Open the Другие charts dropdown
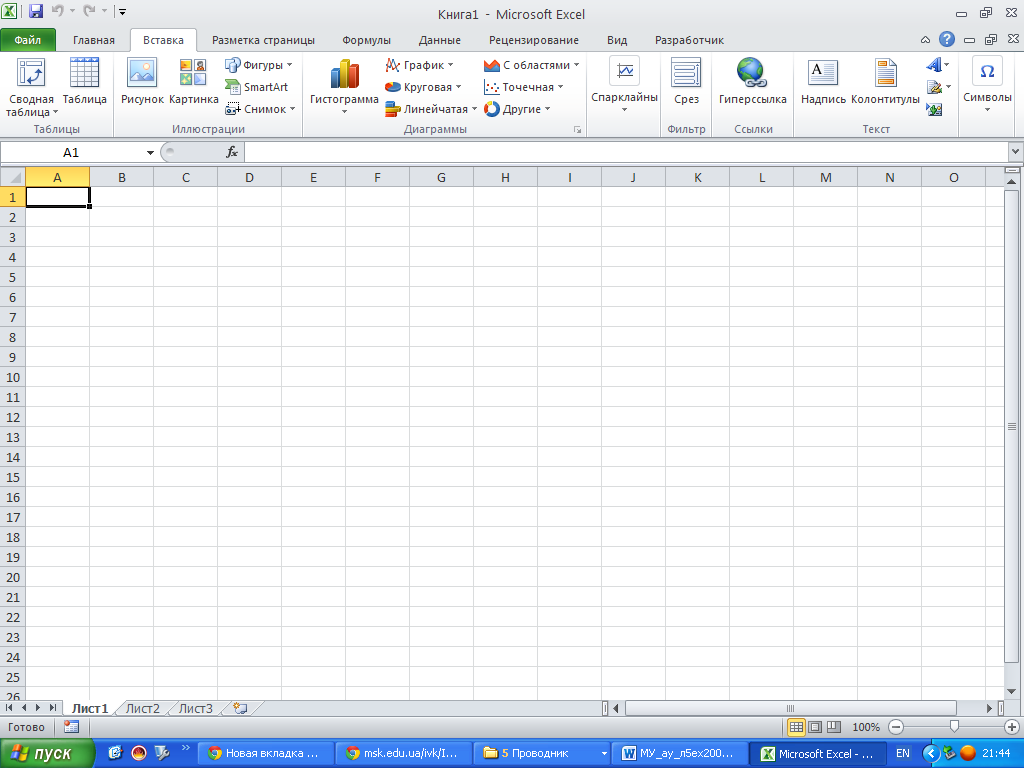This screenshot has width=1024, height=768. click(547, 109)
